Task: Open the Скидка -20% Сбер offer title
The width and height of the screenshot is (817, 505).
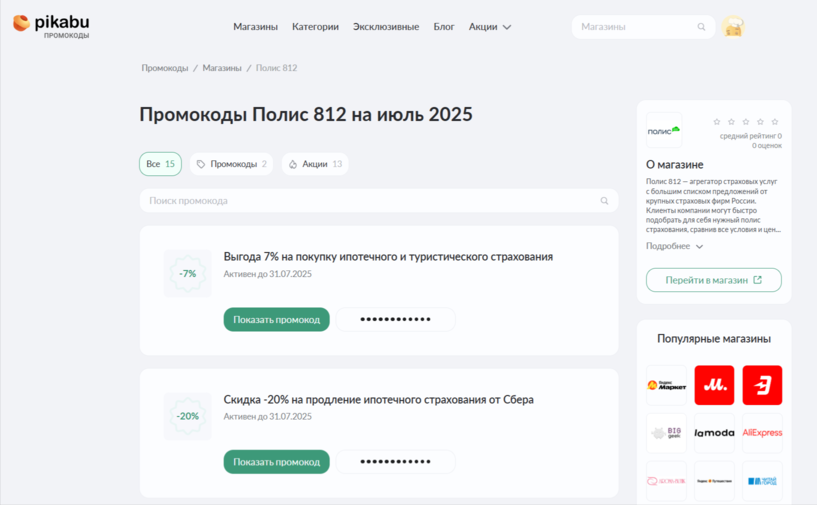Action: [x=378, y=399]
